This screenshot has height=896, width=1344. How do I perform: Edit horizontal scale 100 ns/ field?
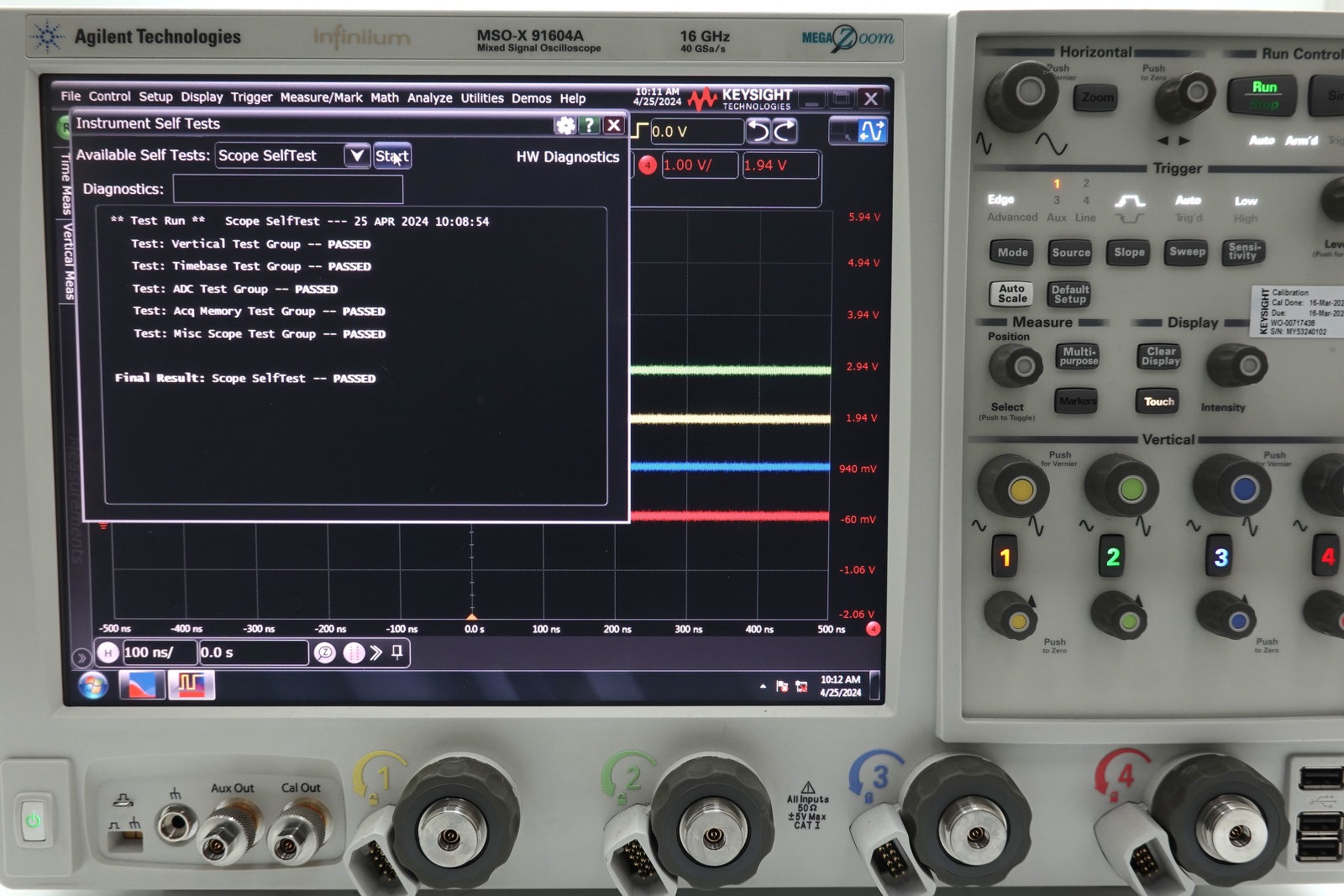[x=159, y=652]
